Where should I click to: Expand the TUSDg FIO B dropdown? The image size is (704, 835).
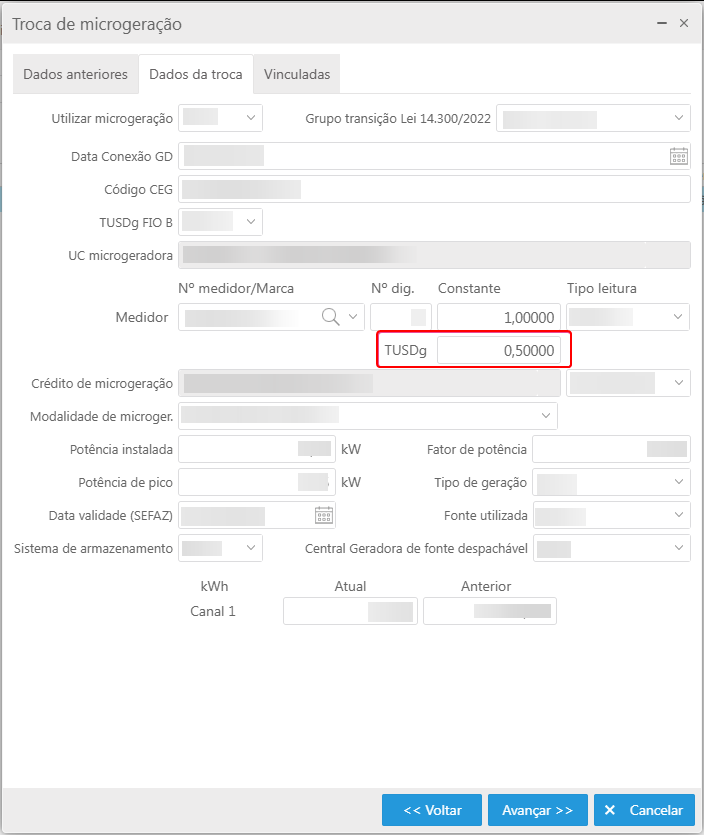click(250, 221)
